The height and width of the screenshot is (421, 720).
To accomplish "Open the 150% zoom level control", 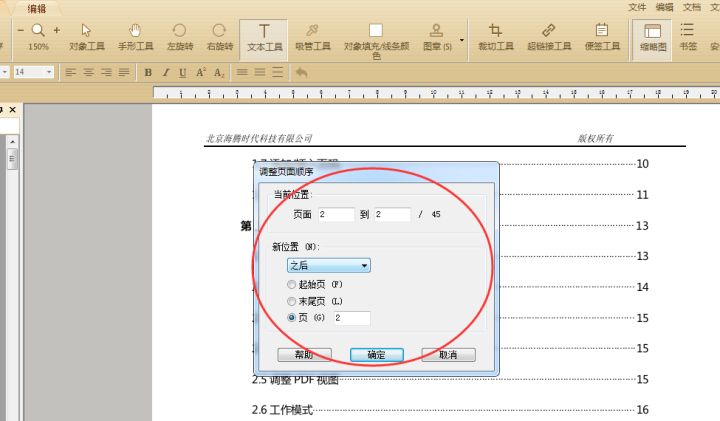I will coord(38,46).
